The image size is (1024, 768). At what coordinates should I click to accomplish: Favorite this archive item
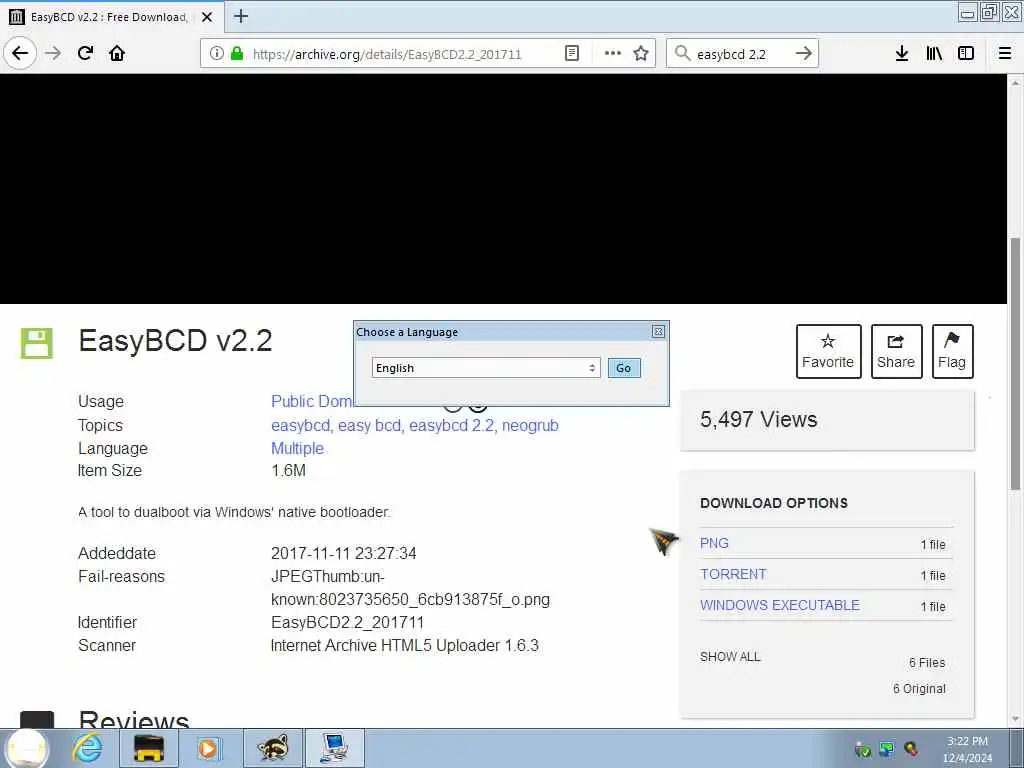(x=828, y=351)
